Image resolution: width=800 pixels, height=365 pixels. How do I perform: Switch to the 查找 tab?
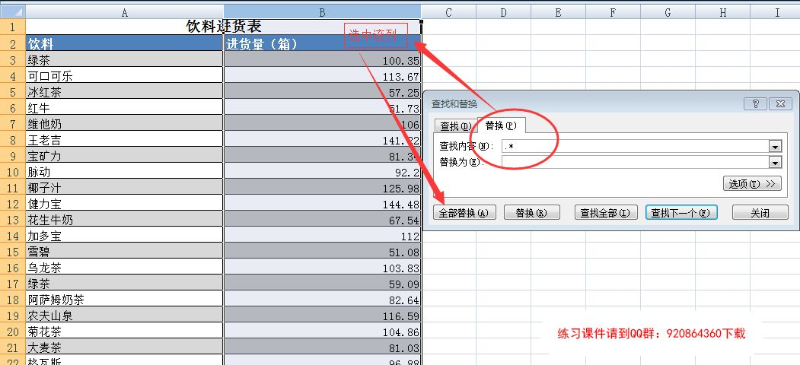455,126
